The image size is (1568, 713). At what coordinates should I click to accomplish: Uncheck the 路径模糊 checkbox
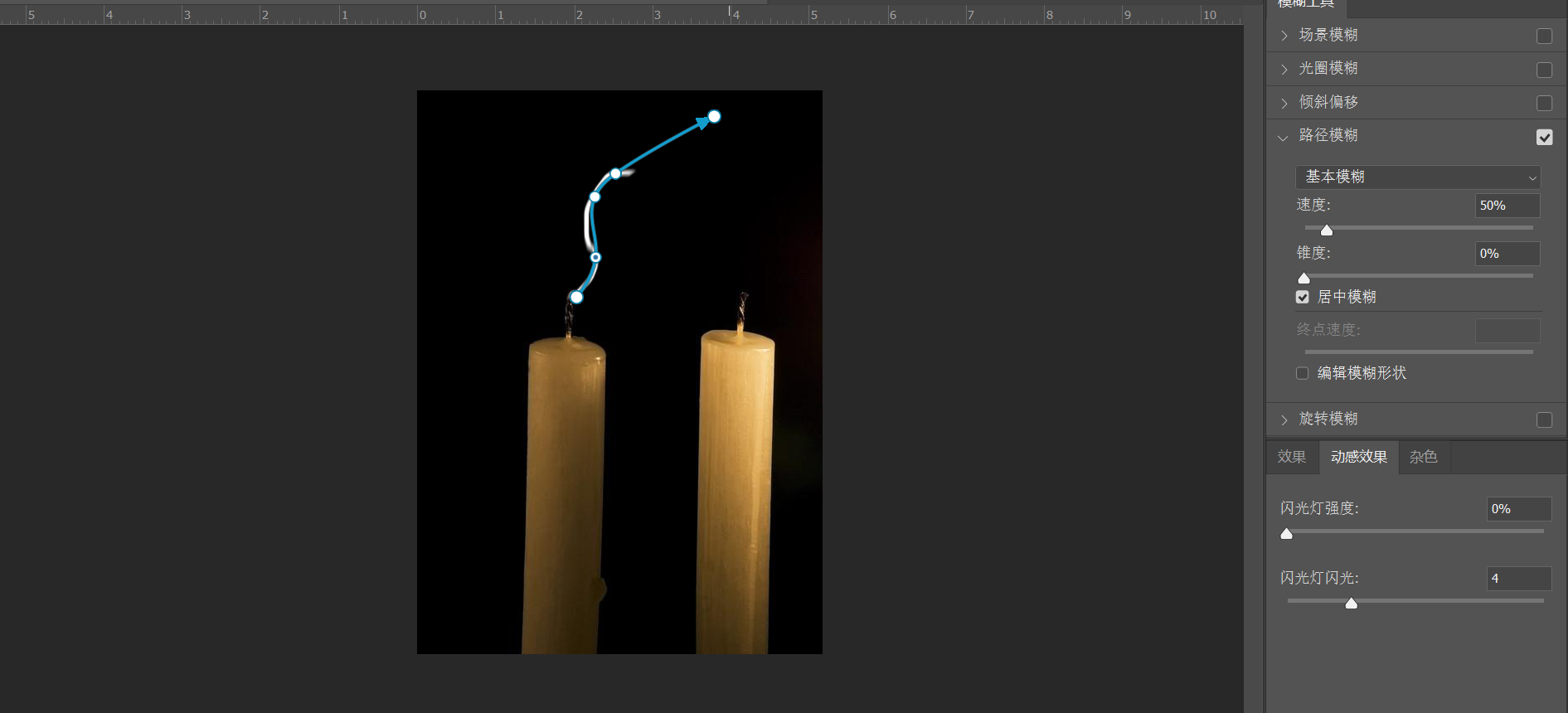(1544, 138)
